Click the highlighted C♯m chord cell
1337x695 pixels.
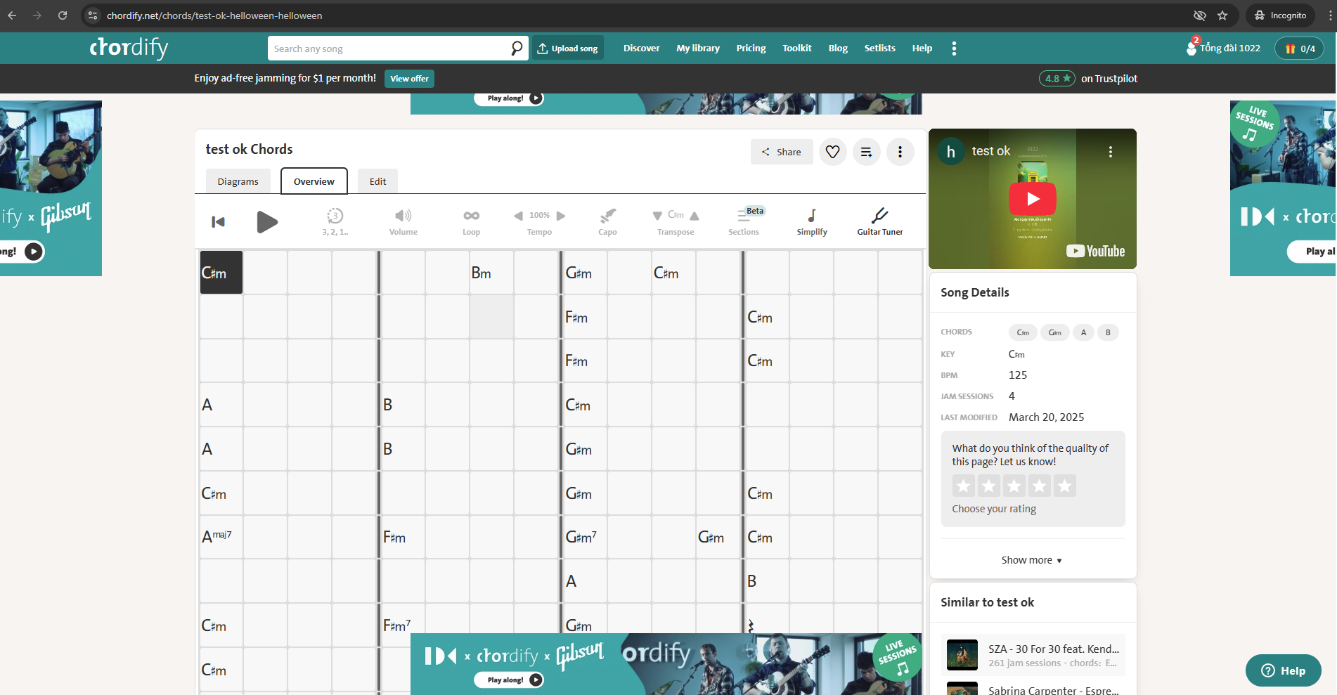pyautogui.click(x=221, y=272)
